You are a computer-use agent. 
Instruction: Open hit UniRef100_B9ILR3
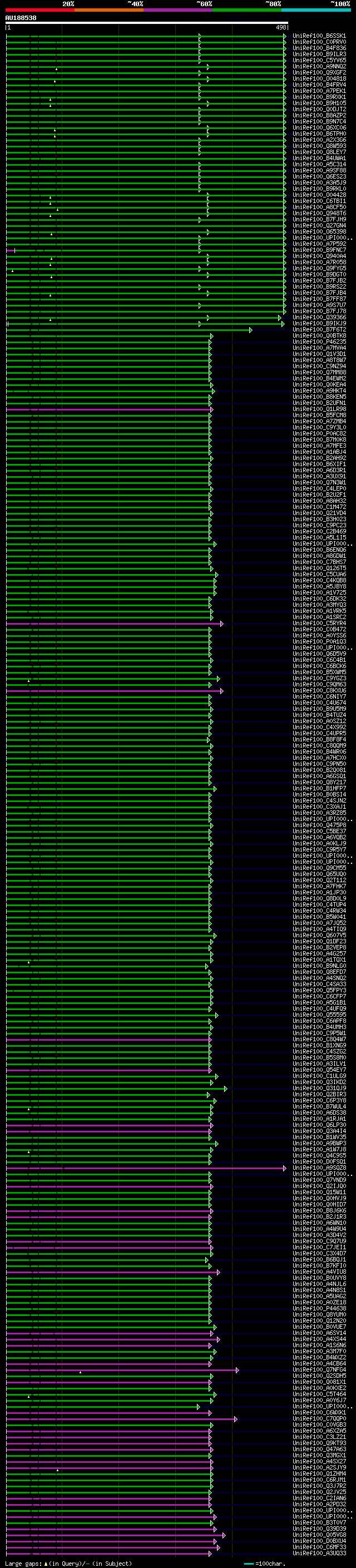[319, 54]
